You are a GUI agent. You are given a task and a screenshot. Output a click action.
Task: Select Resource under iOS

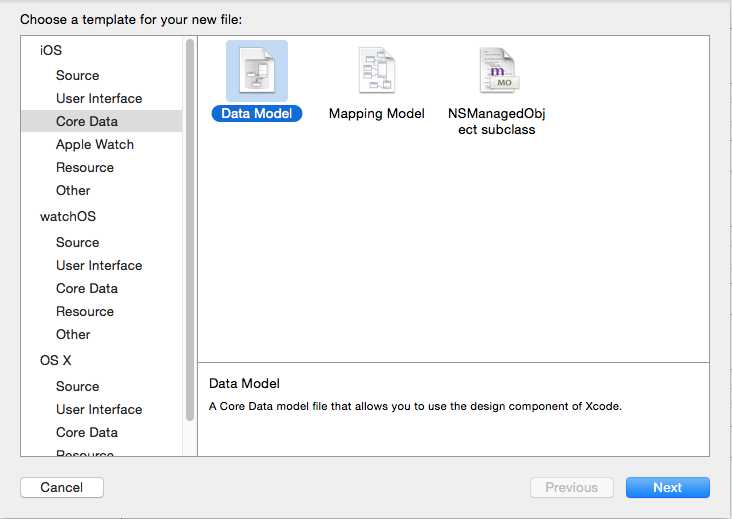(85, 167)
